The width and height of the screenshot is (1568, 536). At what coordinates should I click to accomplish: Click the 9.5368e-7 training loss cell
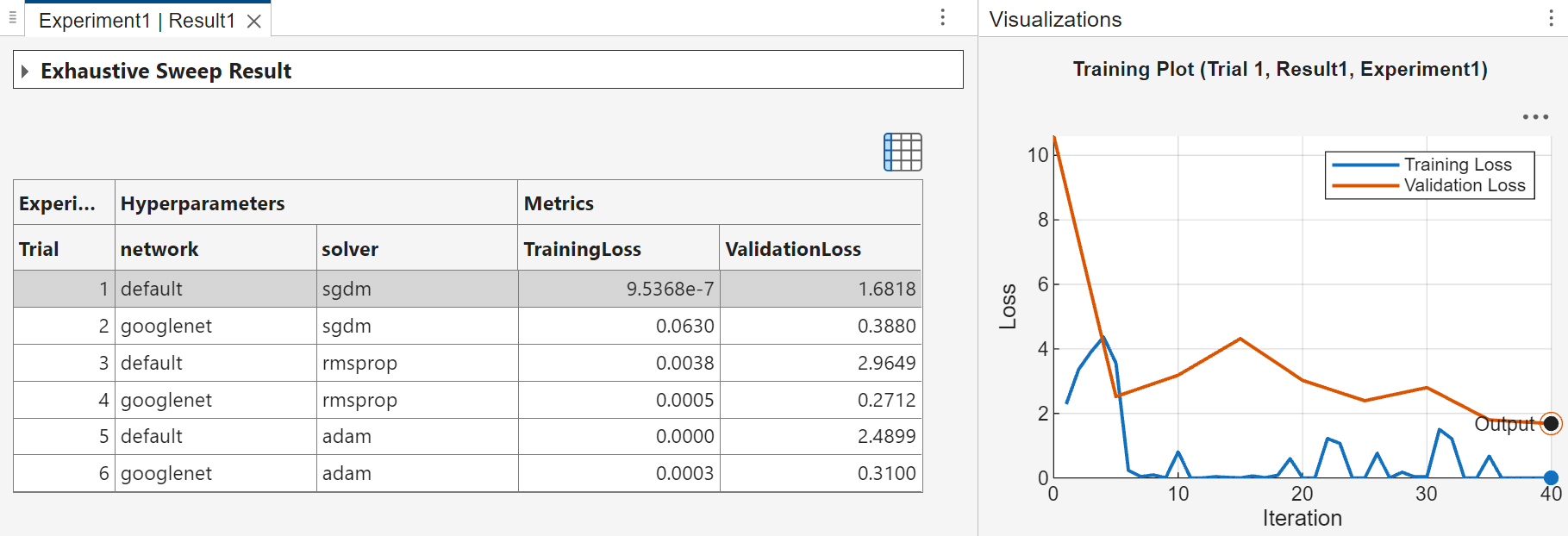(x=619, y=289)
